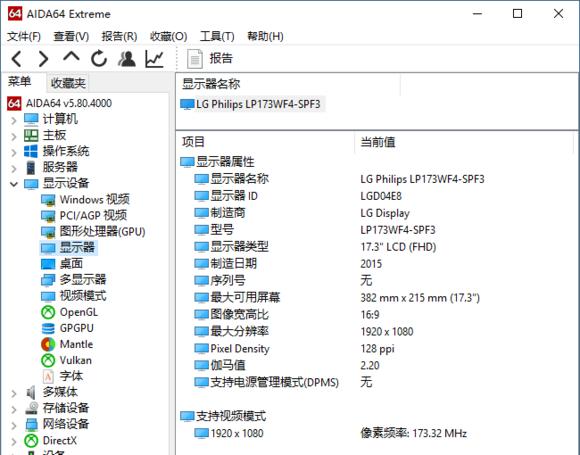This screenshot has width=580, height=455.
Task: Open the 收藏(O) menu
Action: pyautogui.click(x=168, y=36)
